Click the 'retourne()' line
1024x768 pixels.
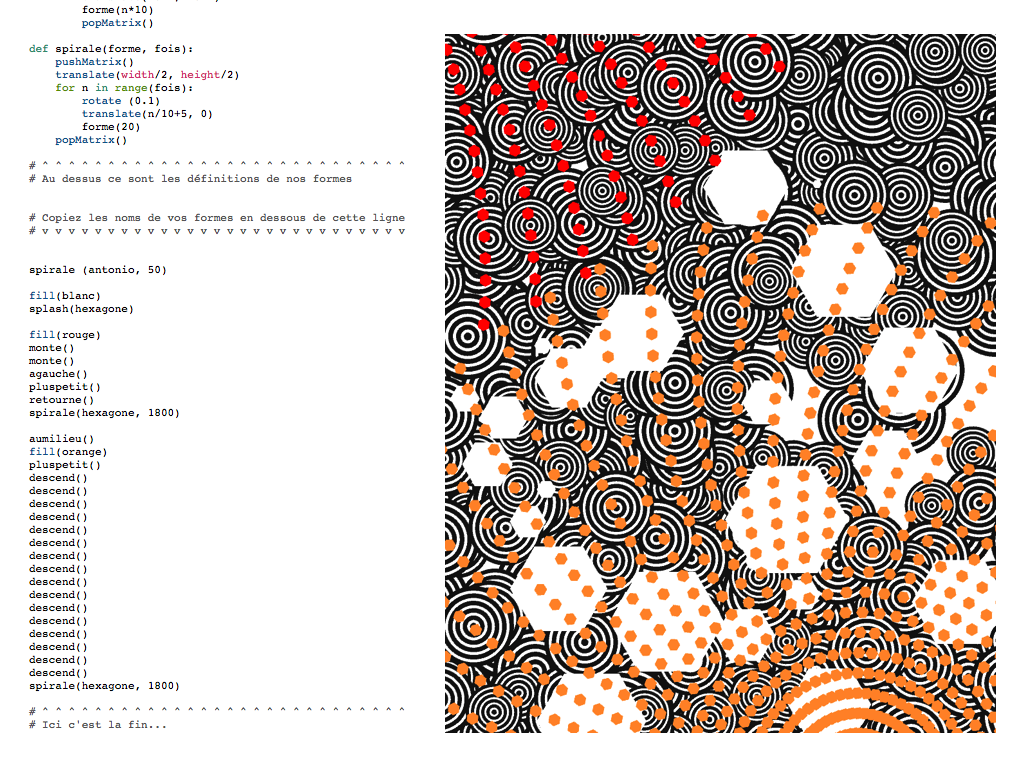point(61,400)
